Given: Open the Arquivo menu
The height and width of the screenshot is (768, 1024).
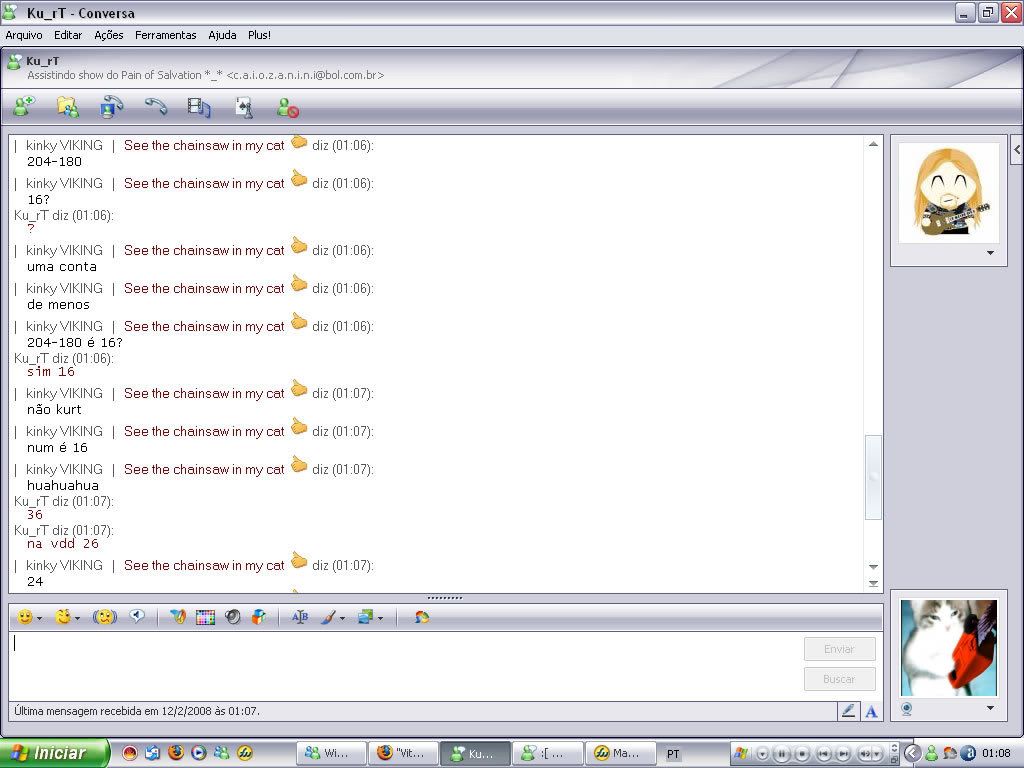Looking at the screenshot, I should pyautogui.click(x=24, y=35).
